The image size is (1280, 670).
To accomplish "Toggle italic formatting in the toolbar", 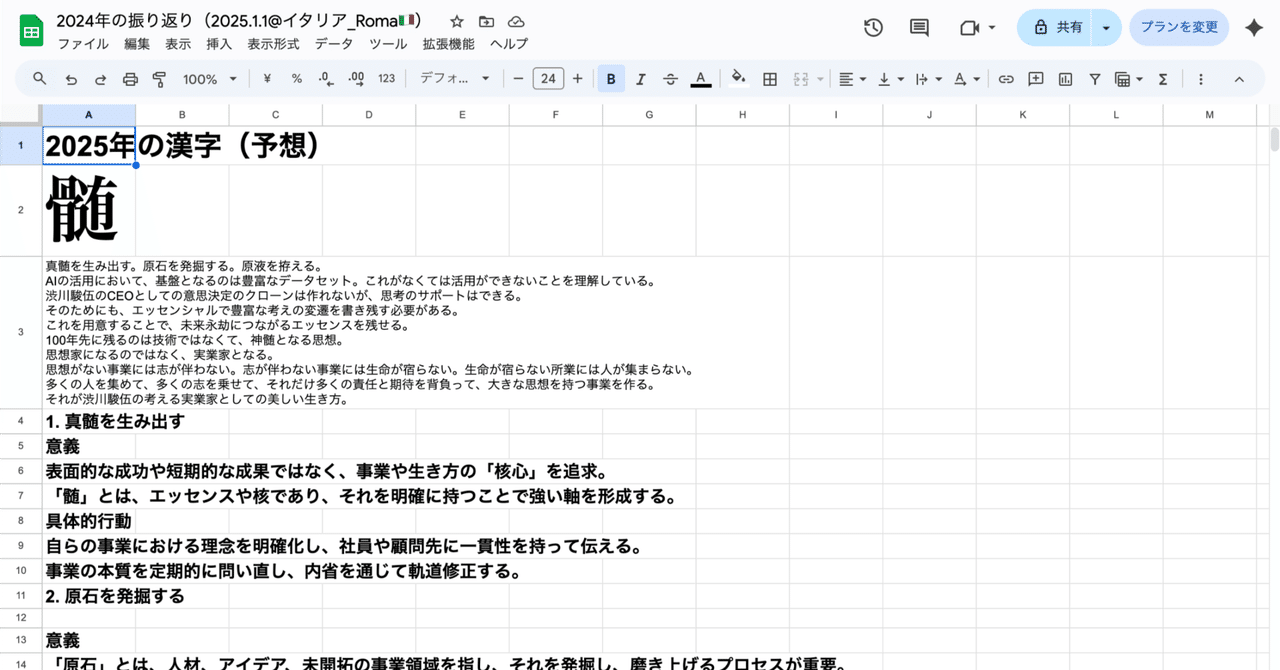I will [640, 78].
